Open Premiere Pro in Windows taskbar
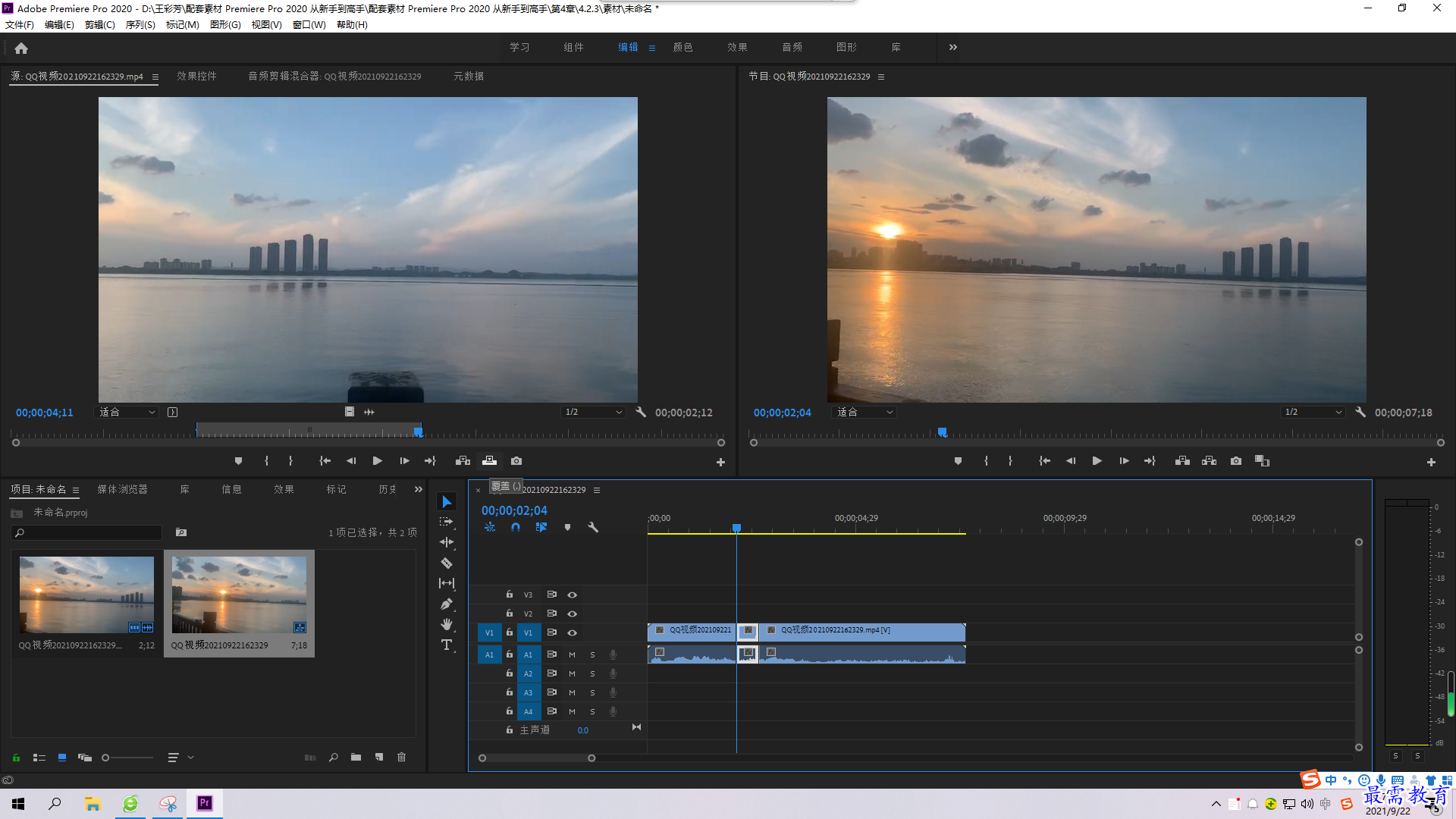 [205, 803]
